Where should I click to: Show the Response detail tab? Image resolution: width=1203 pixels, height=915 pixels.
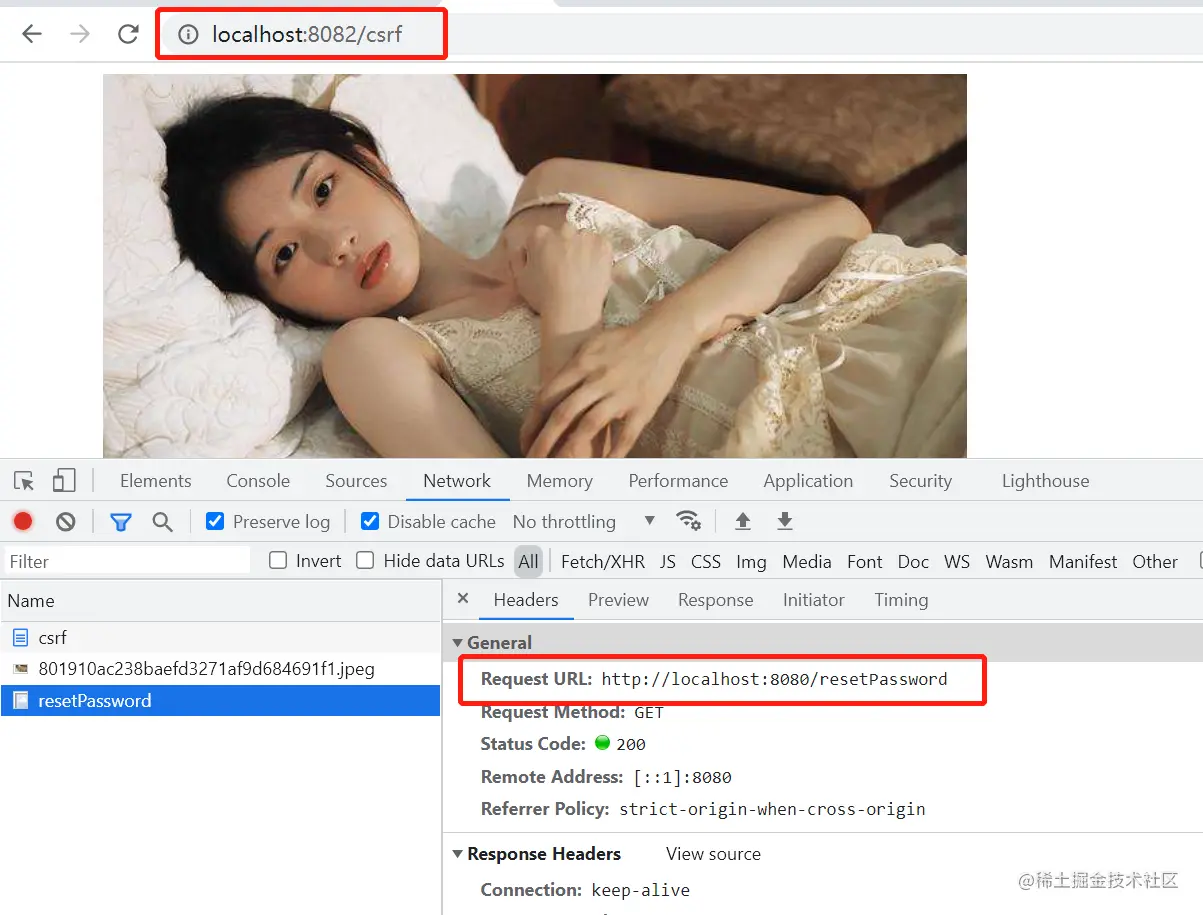[x=715, y=600]
